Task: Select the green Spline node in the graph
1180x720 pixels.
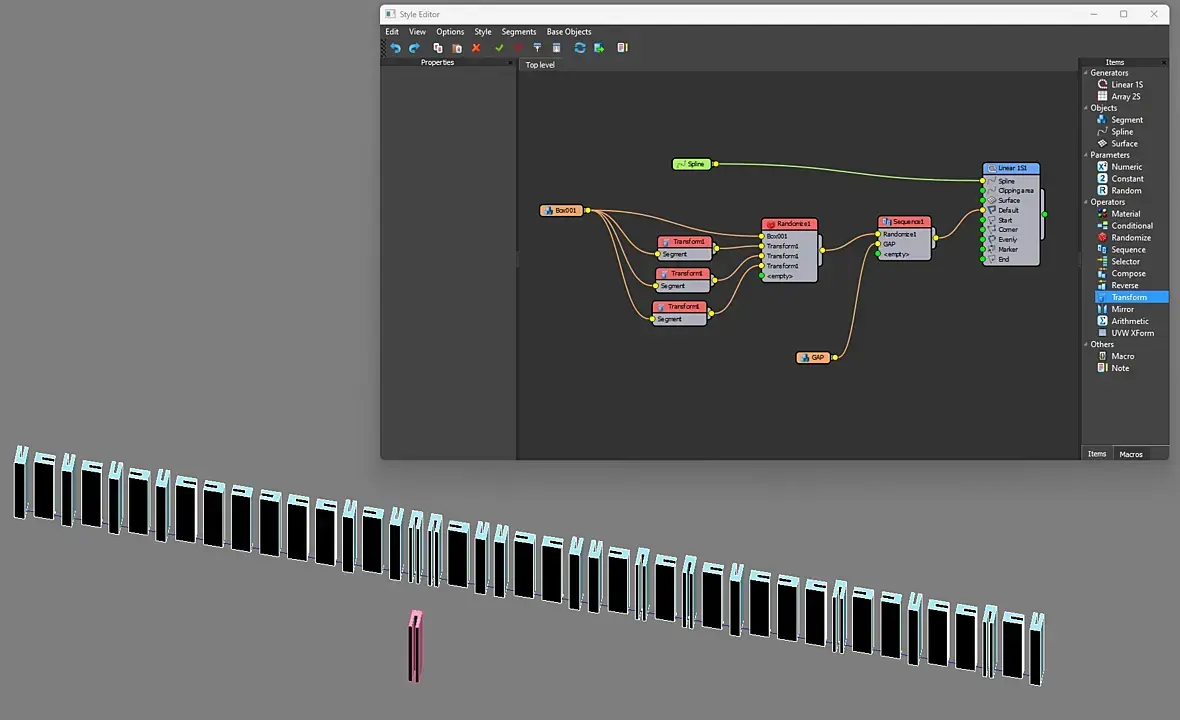Action: 691,164
